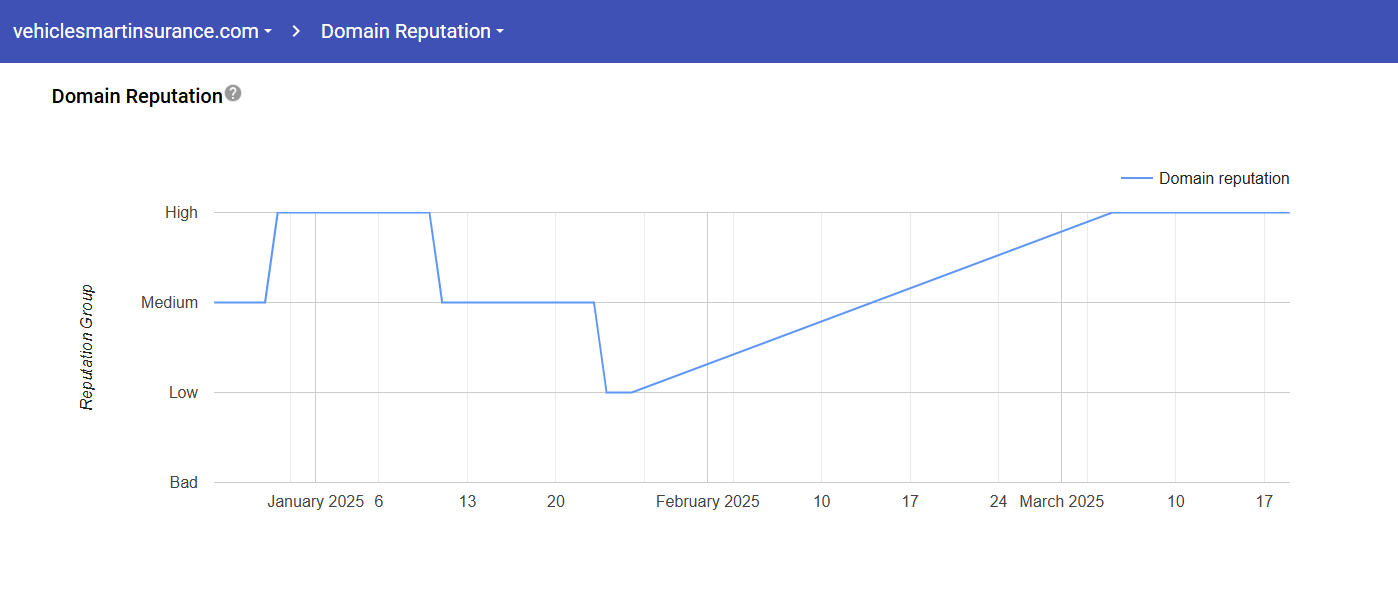The height and width of the screenshot is (609, 1398).
Task: Click the 20 date tick in January
Action: point(556,502)
